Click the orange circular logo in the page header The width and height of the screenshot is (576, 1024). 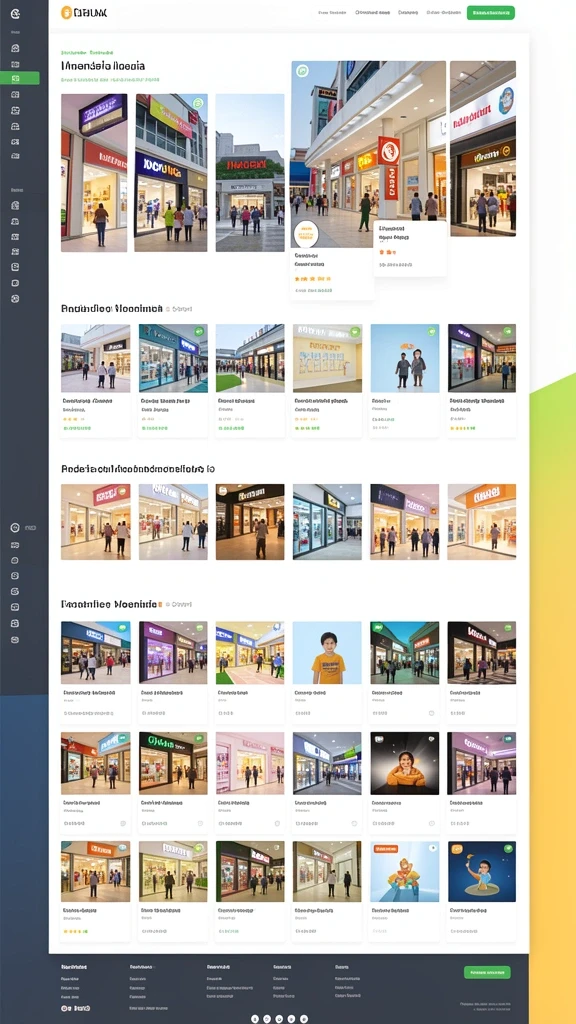click(x=66, y=12)
